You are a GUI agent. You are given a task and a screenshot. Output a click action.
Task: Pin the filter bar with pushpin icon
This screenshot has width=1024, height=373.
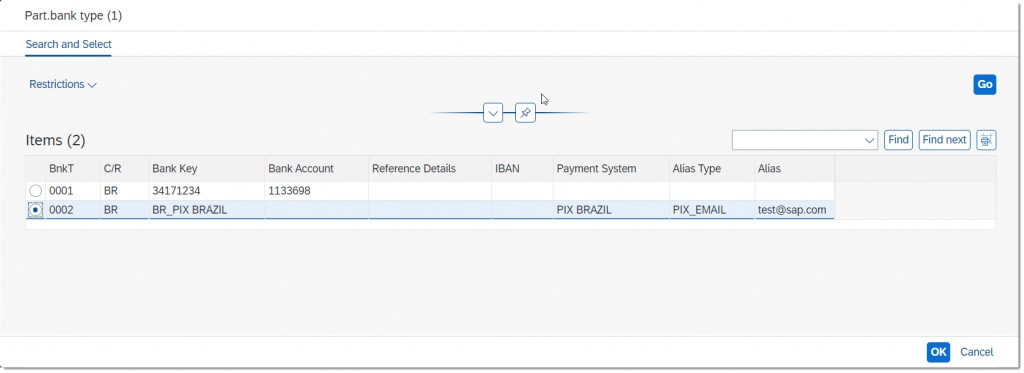click(525, 113)
